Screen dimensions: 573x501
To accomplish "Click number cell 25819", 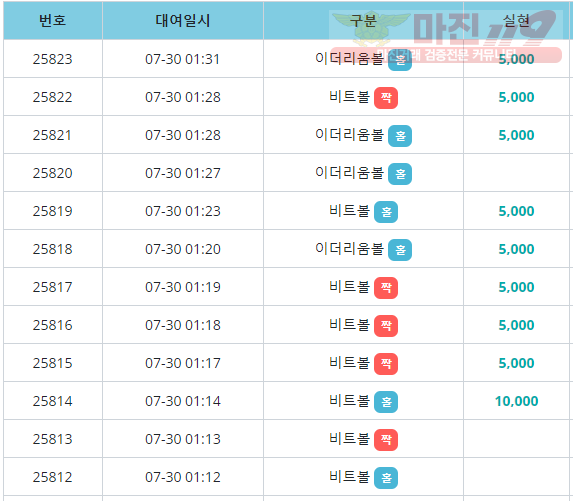I will coord(53,211).
